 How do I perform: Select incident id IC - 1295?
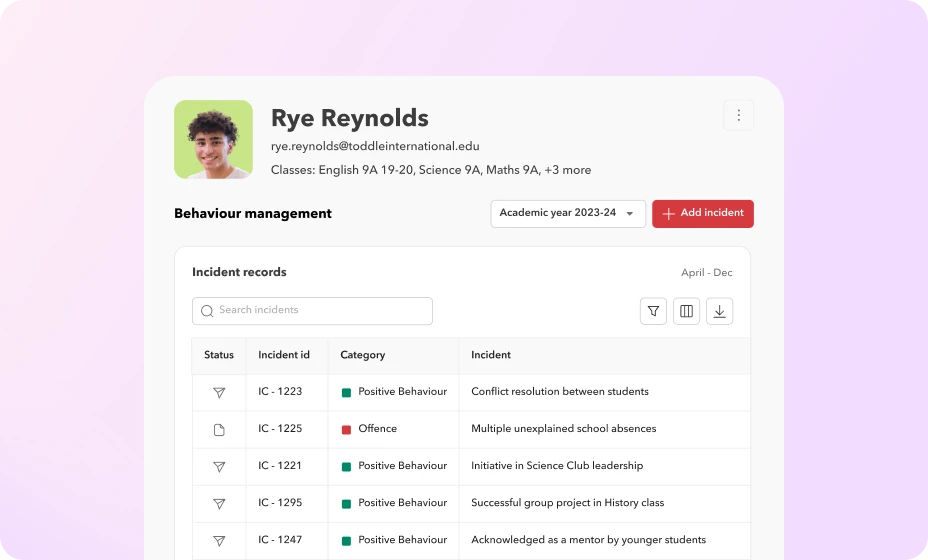[x=280, y=502]
